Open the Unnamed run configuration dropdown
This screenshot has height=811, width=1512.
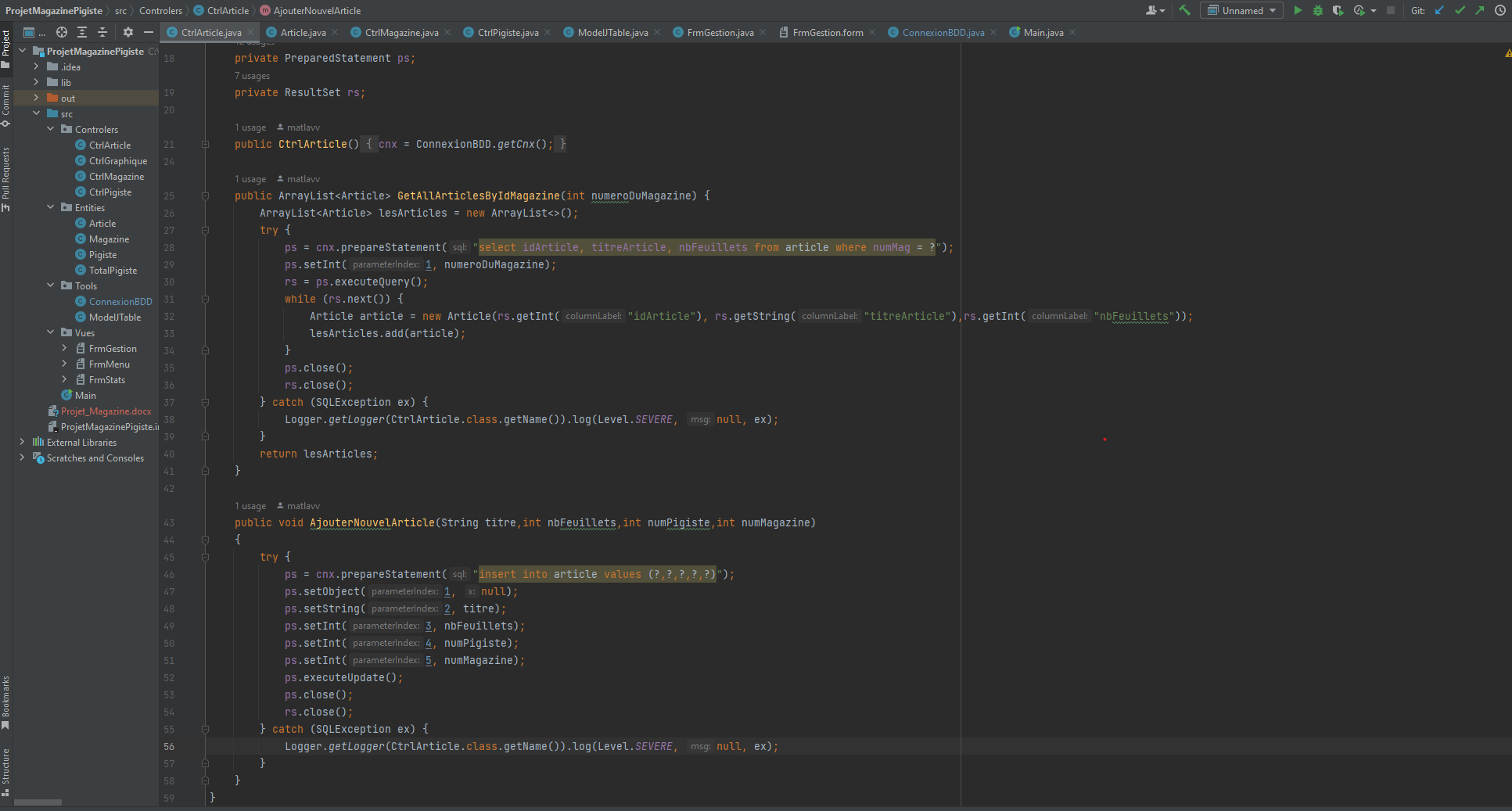pyautogui.click(x=1242, y=10)
